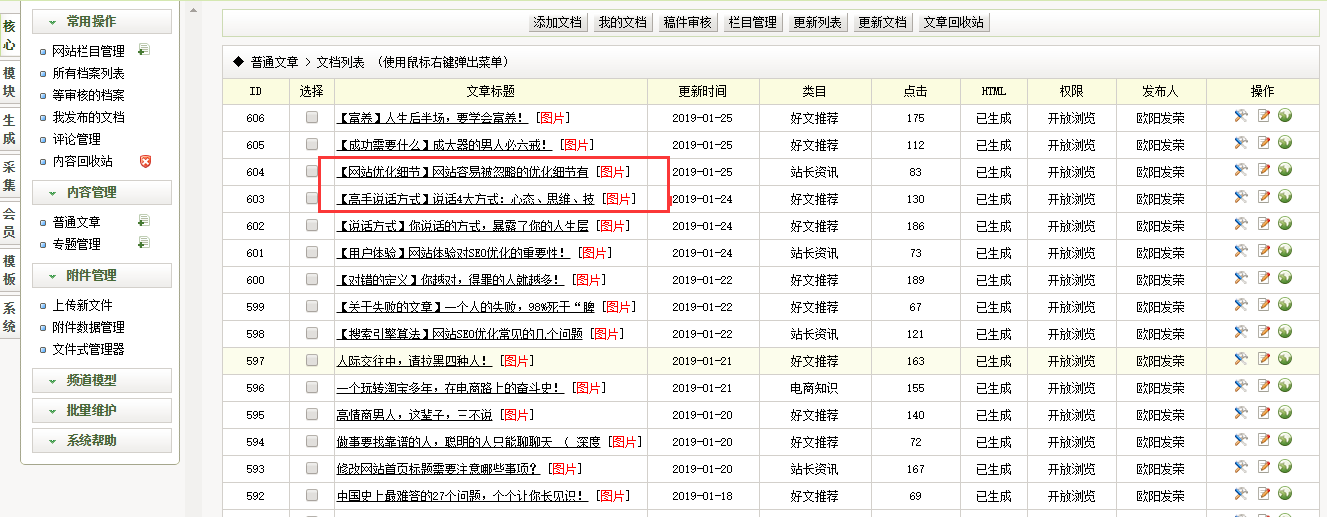
Task: Select the checkbox in row ID 605
Action: click(x=312, y=144)
